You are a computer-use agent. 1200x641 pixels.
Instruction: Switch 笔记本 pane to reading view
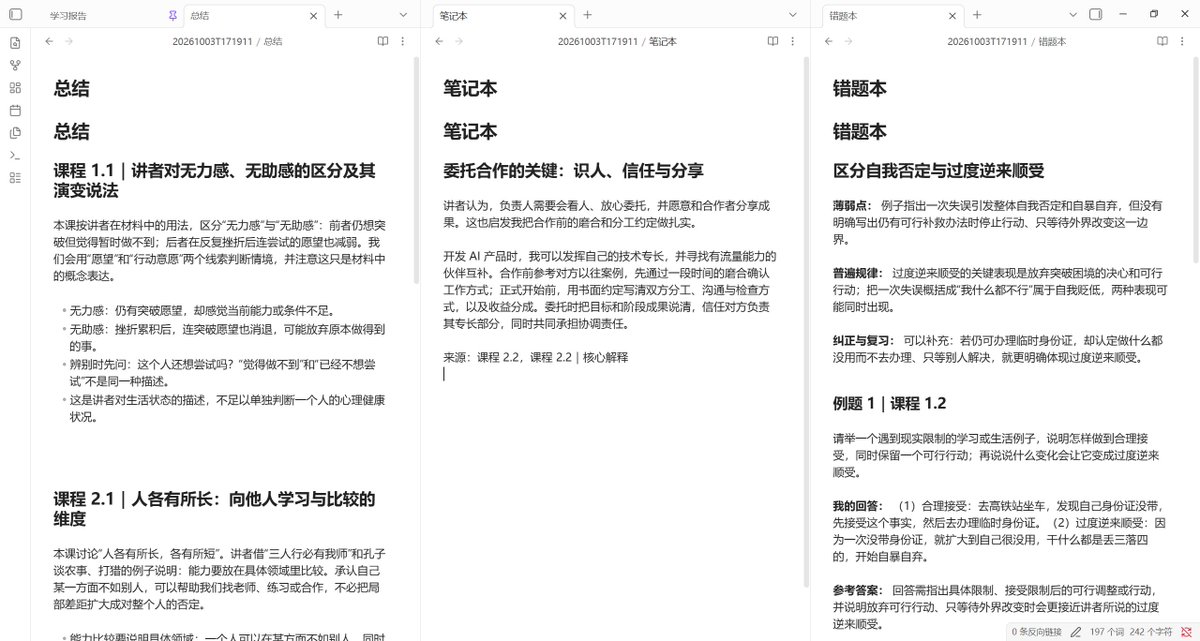point(773,41)
